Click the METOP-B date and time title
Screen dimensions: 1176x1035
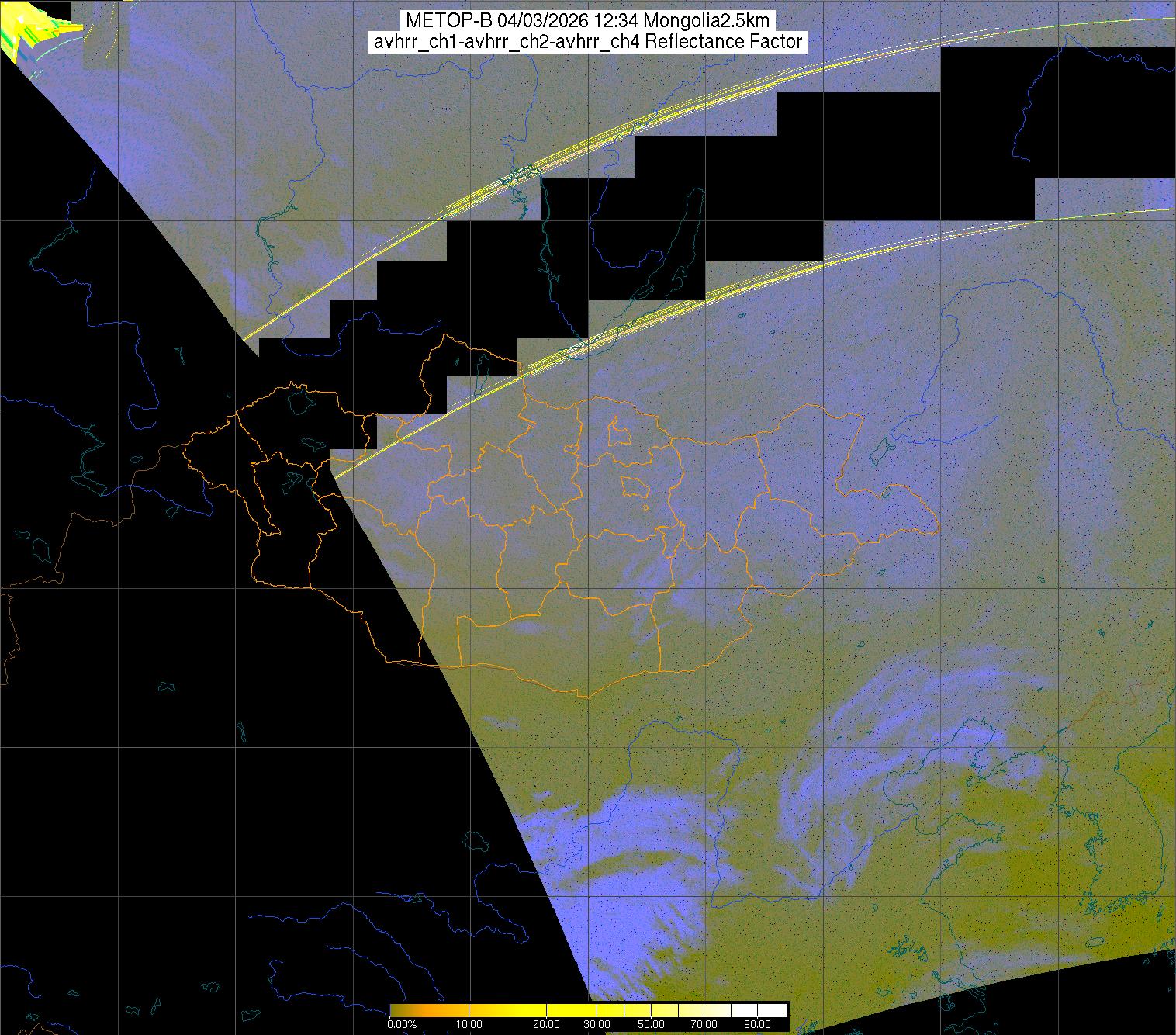[588, 21]
